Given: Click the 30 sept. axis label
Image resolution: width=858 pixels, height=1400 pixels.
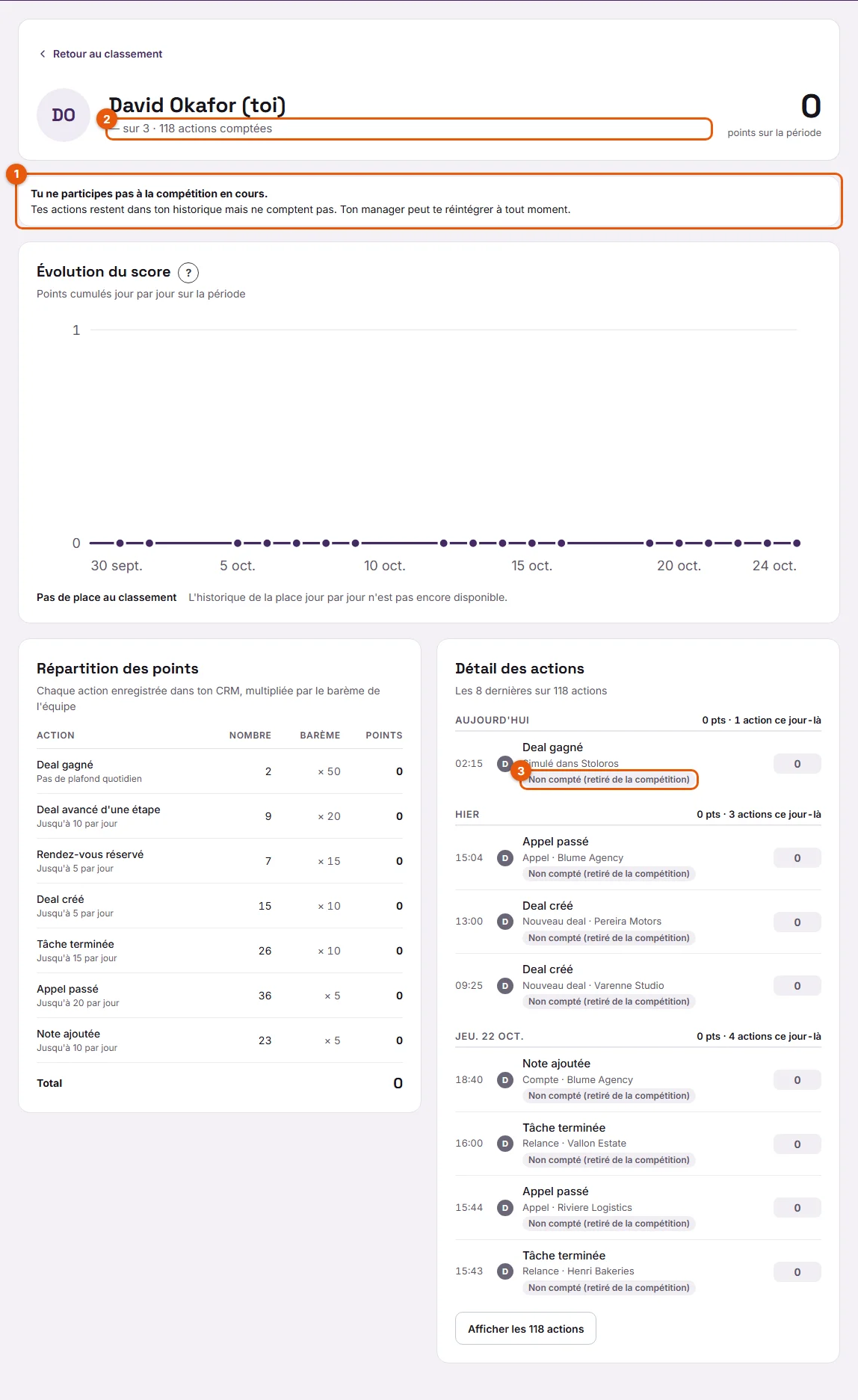Looking at the screenshot, I should [117, 566].
